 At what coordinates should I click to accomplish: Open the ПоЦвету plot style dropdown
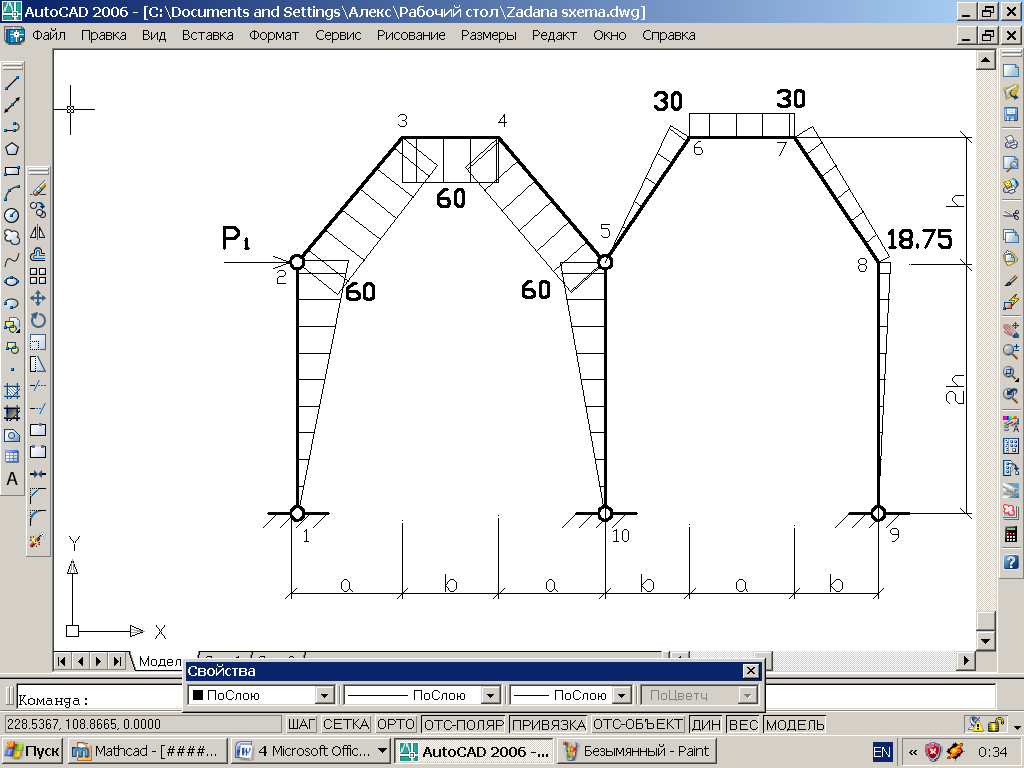point(747,696)
